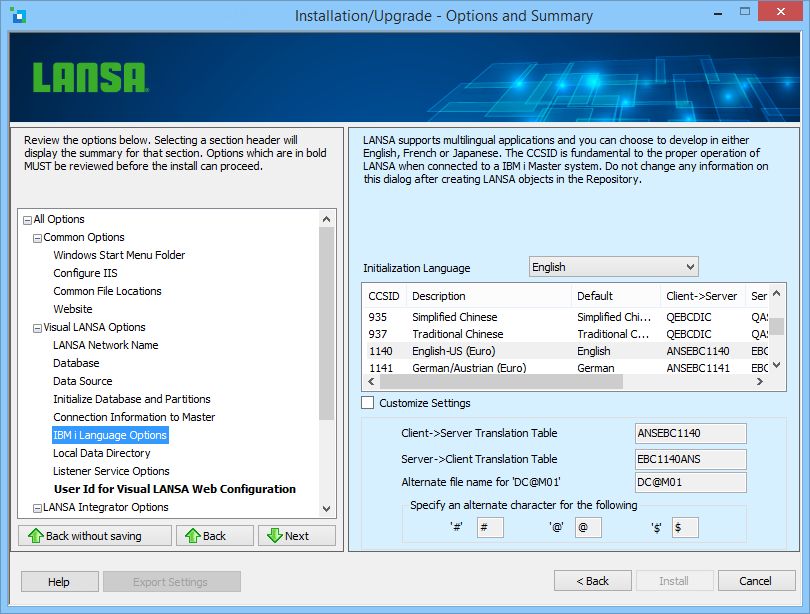Click the Next button under the options tree
Viewport: 810px width, 614px height.
(297, 536)
